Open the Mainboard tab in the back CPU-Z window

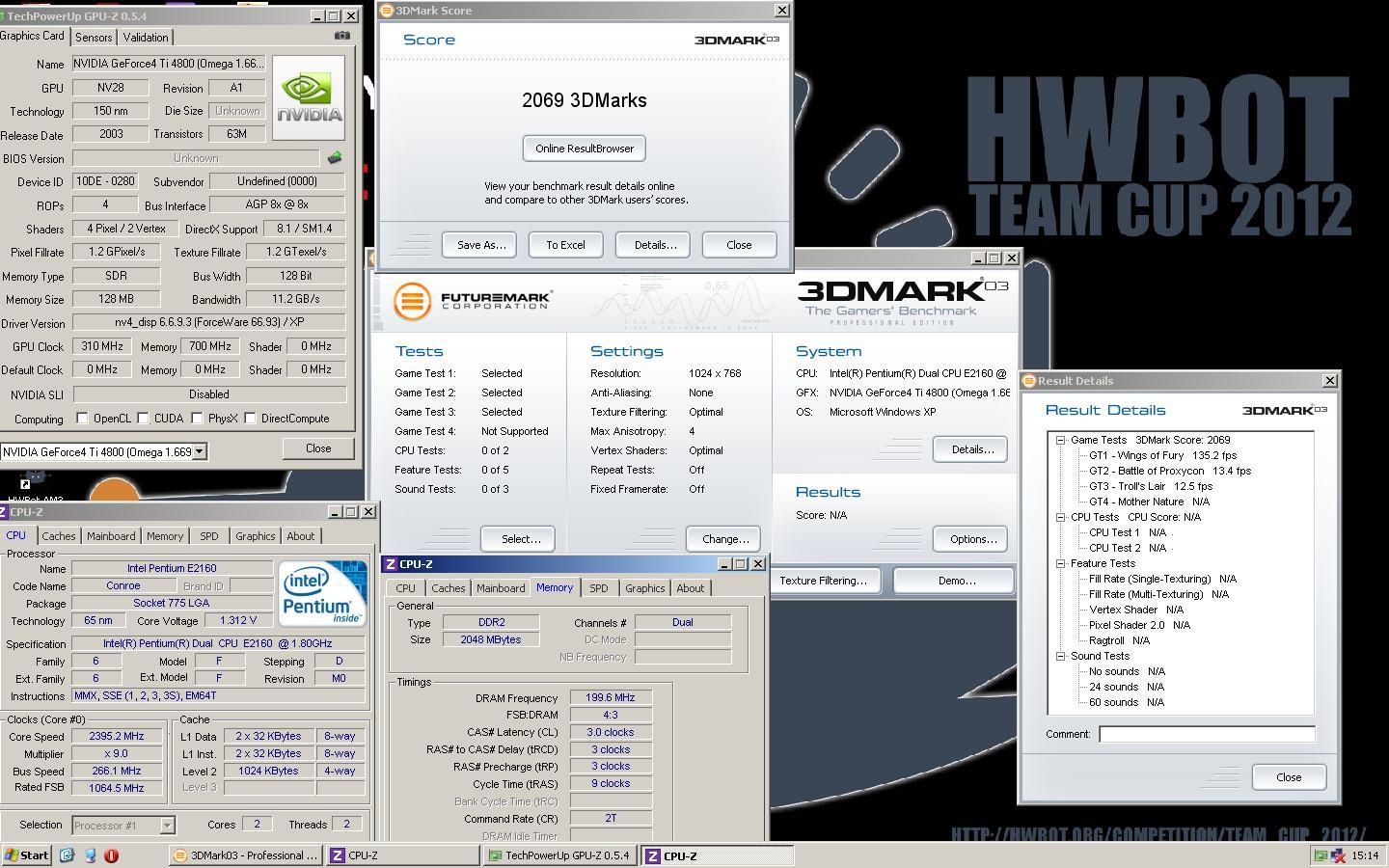coord(111,536)
